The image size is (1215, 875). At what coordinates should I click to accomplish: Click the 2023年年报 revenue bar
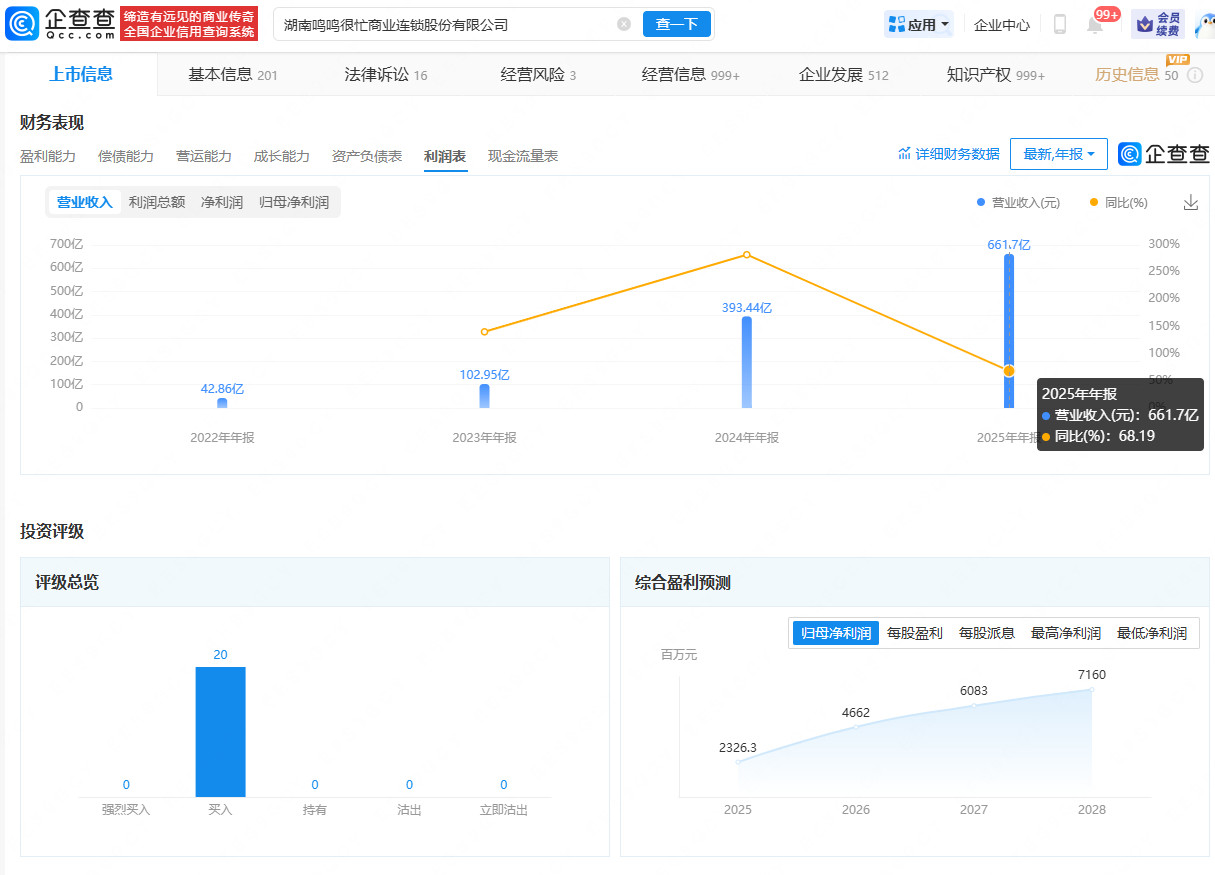[485, 396]
